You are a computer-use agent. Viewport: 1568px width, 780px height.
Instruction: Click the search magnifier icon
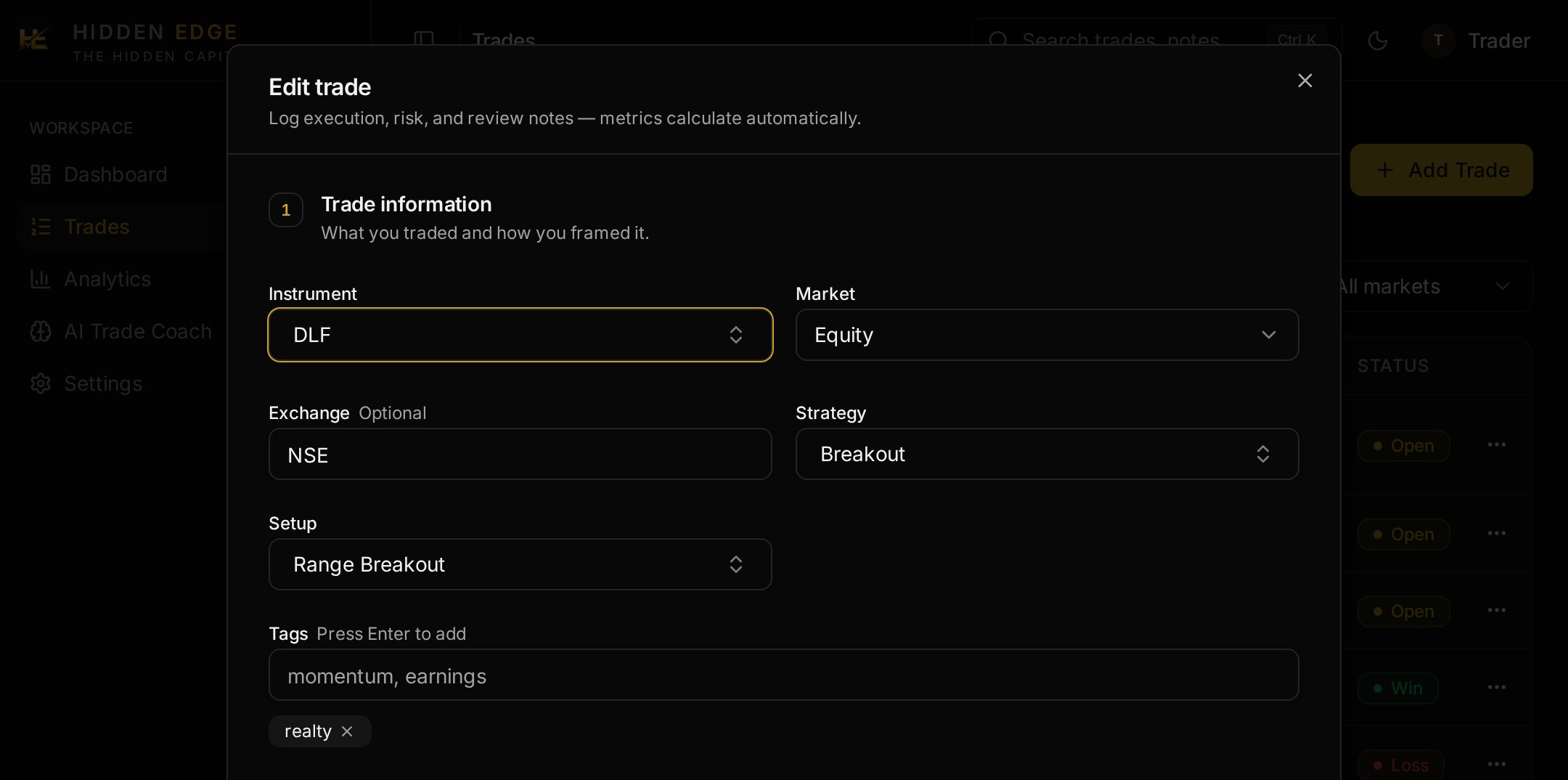[x=998, y=40]
